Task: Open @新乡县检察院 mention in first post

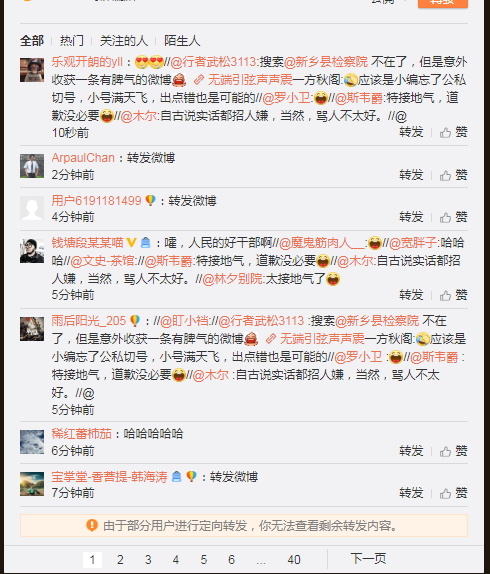Action: [x=326, y=62]
